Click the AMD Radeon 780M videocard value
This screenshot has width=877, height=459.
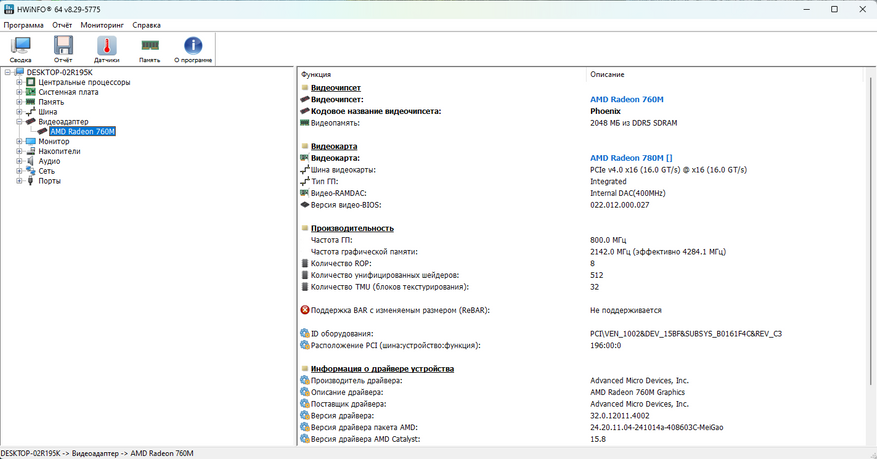pyautogui.click(x=630, y=158)
